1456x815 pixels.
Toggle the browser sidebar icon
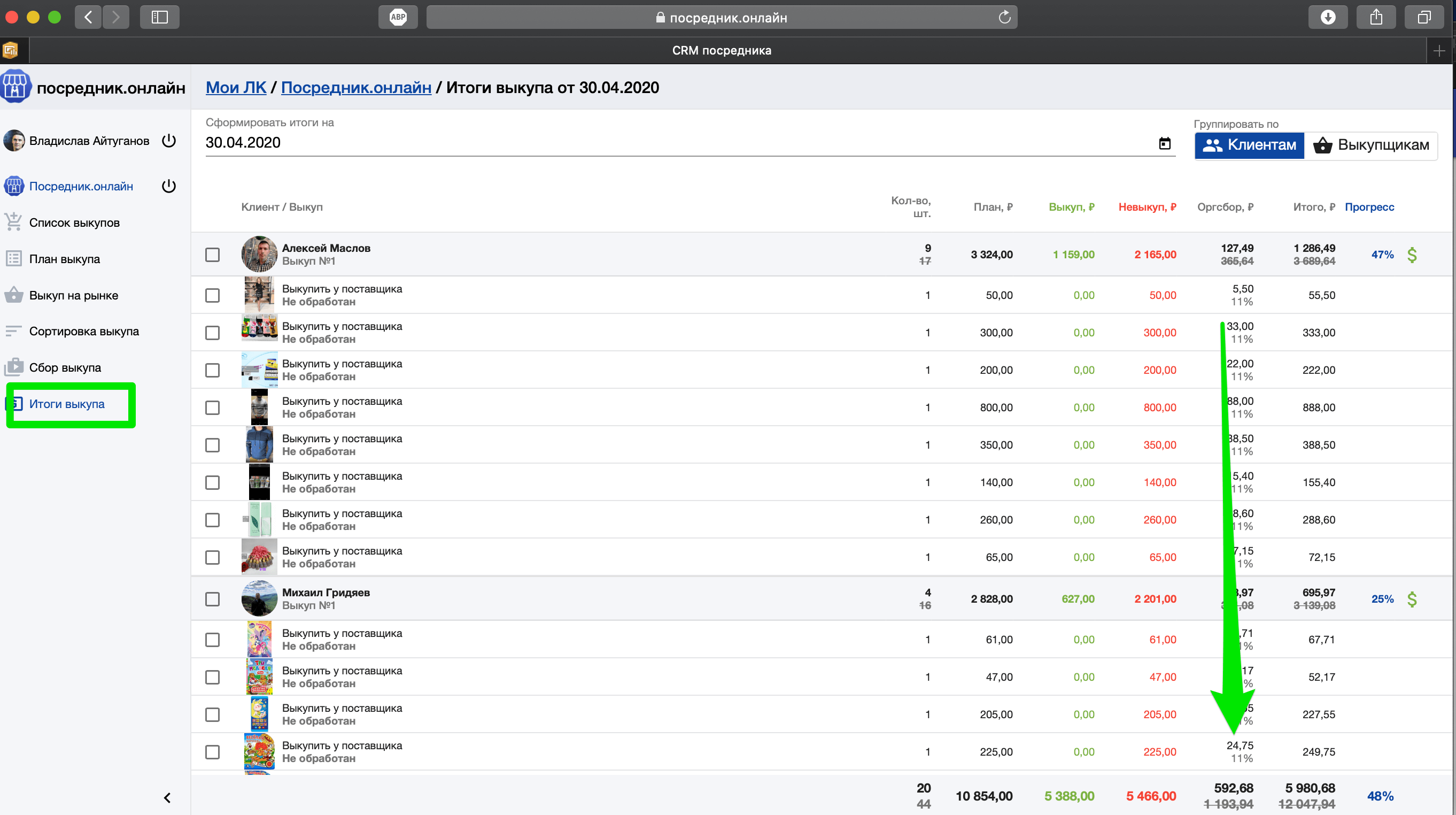pos(160,17)
